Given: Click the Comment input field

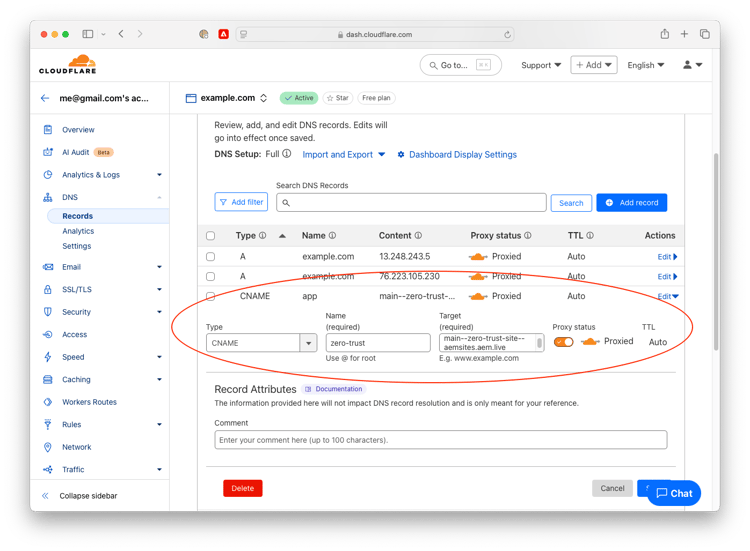Looking at the screenshot, I should pyautogui.click(x=441, y=440).
